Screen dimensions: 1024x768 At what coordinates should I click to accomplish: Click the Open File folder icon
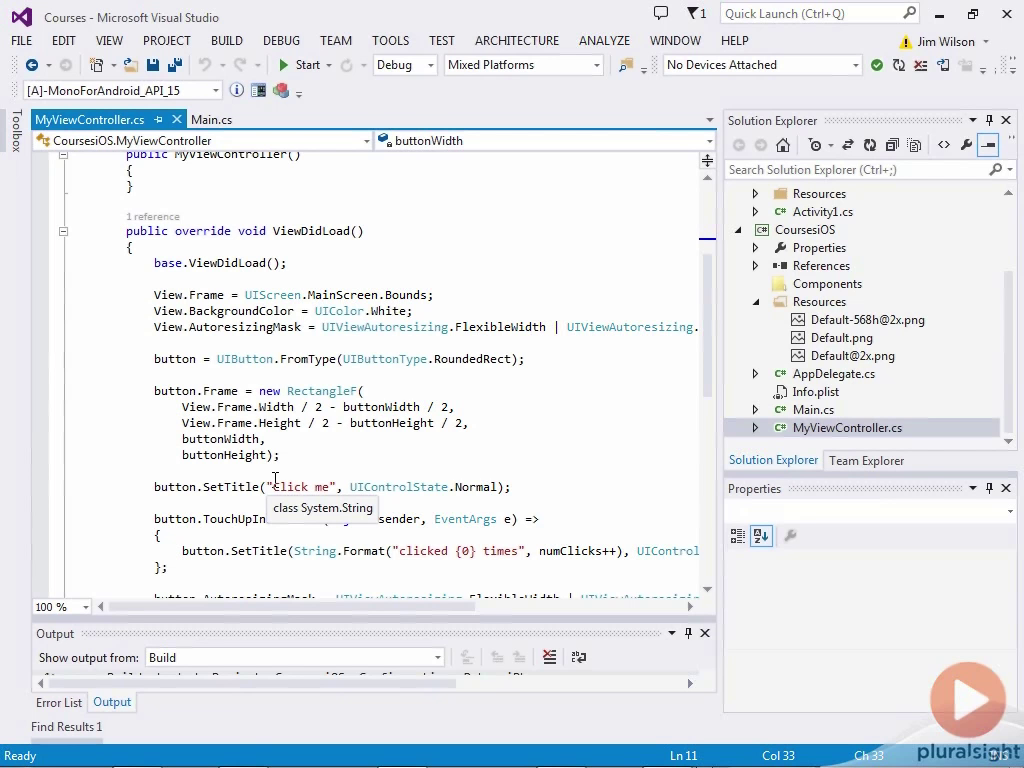pyautogui.click(x=131, y=65)
